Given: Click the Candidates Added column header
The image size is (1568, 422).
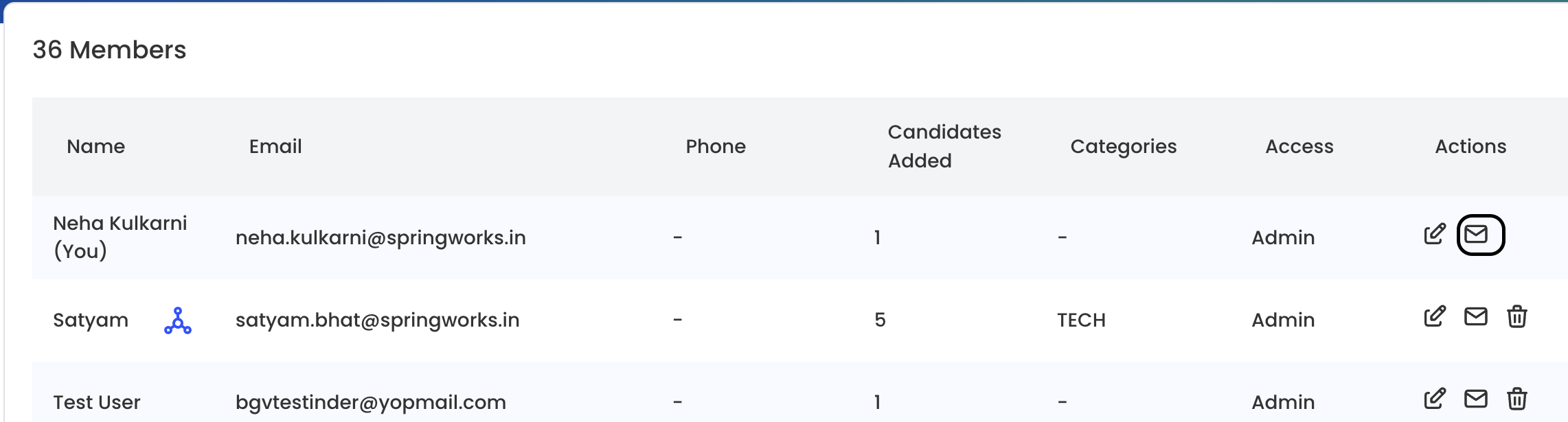Looking at the screenshot, I should [x=944, y=146].
